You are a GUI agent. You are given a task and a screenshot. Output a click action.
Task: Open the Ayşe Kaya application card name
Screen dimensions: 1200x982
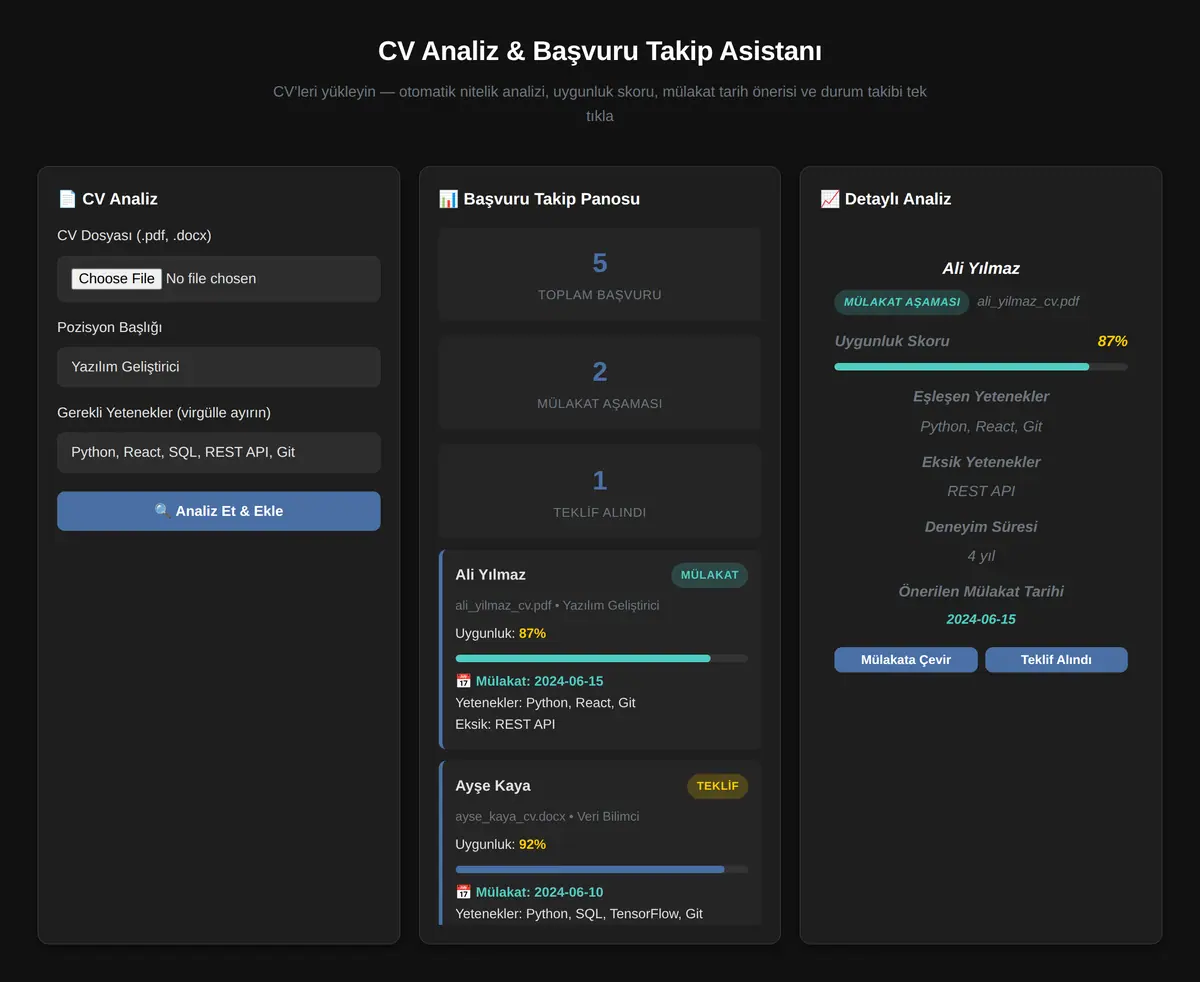493,786
